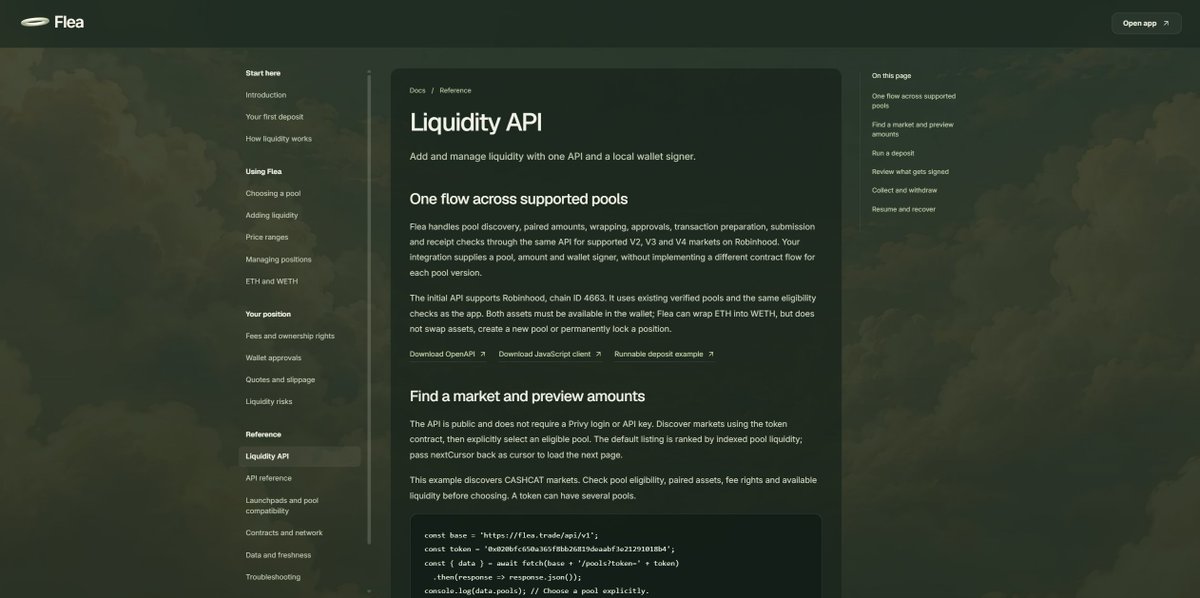Image resolution: width=1200 pixels, height=598 pixels.
Task: Open the app via Open app button
Action: point(1146,23)
